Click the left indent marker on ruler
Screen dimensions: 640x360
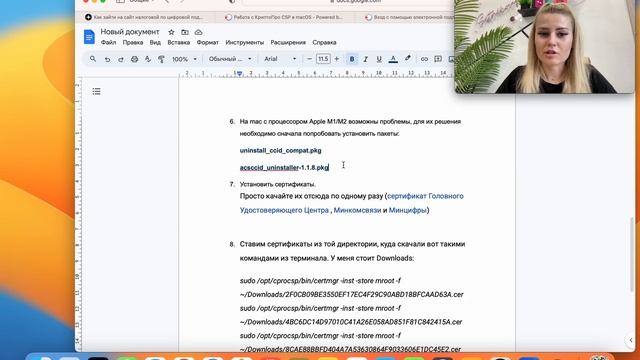(240, 74)
